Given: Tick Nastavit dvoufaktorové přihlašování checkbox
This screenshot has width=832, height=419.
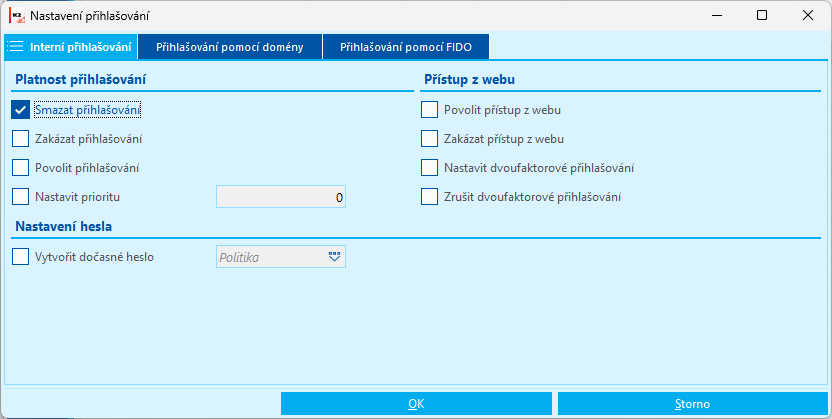Looking at the screenshot, I should [430, 168].
